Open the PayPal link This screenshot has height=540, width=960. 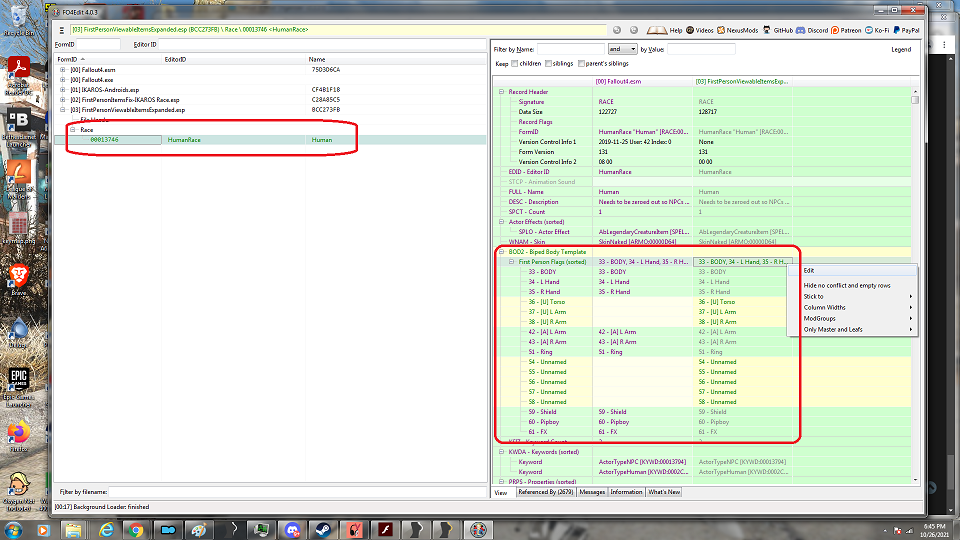(906, 30)
